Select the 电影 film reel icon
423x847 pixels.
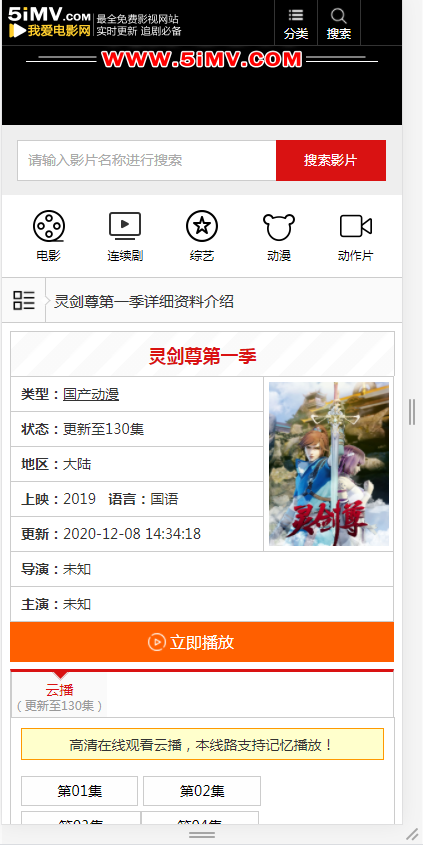pyautogui.click(x=49, y=226)
